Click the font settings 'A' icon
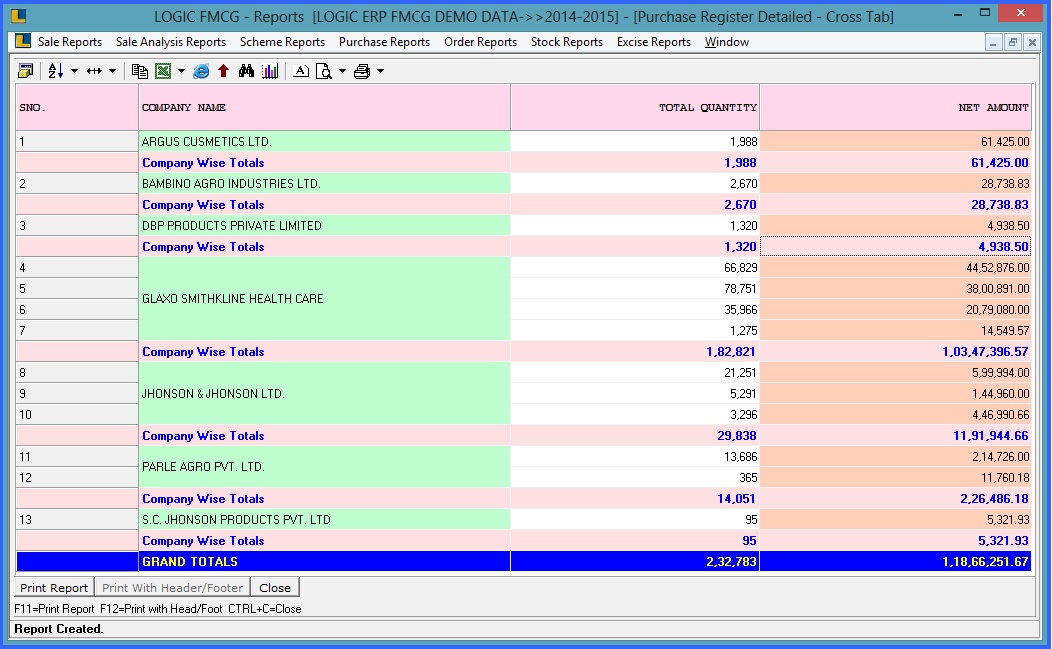This screenshot has width=1052, height=649. coord(301,70)
